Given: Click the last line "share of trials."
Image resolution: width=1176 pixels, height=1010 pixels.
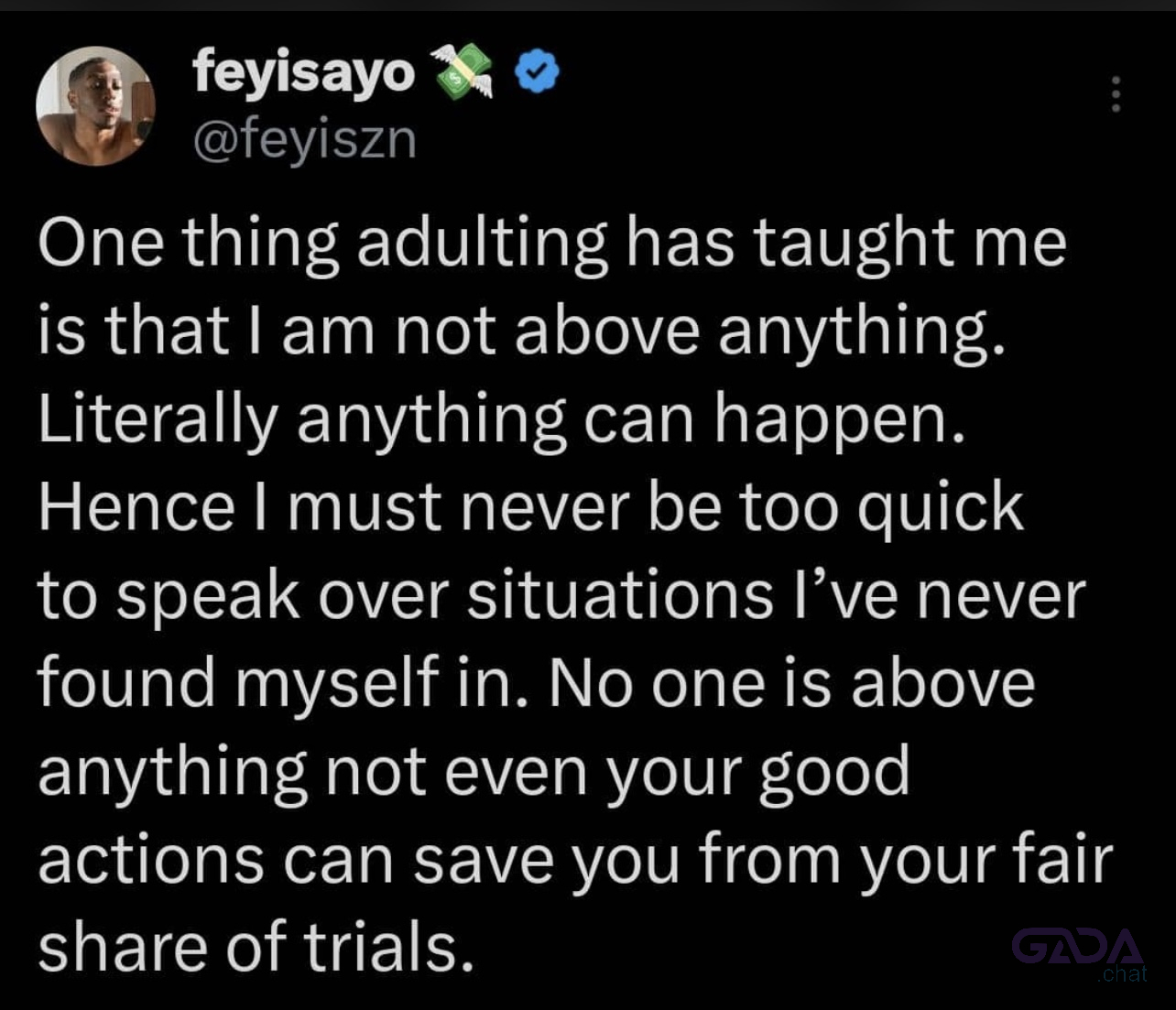Looking at the screenshot, I should [x=256, y=947].
